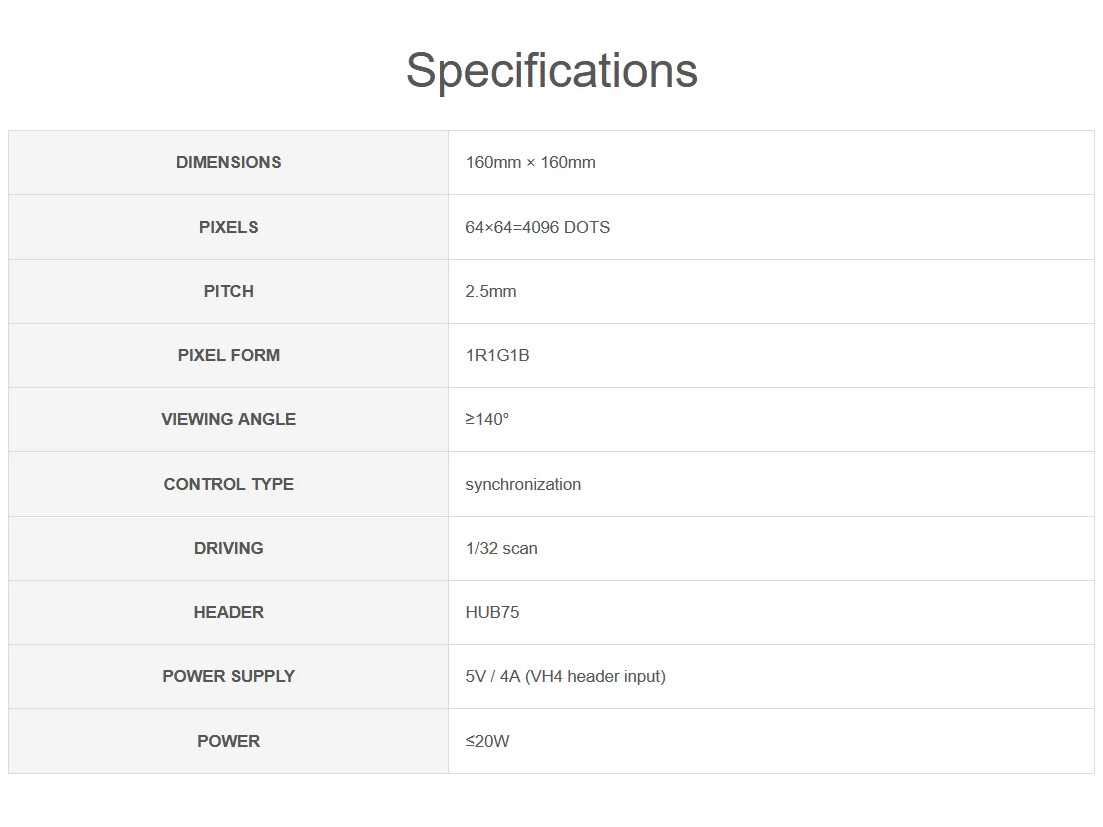Click the Specifications heading
This screenshot has width=1103, height=827.
(552, 71)
